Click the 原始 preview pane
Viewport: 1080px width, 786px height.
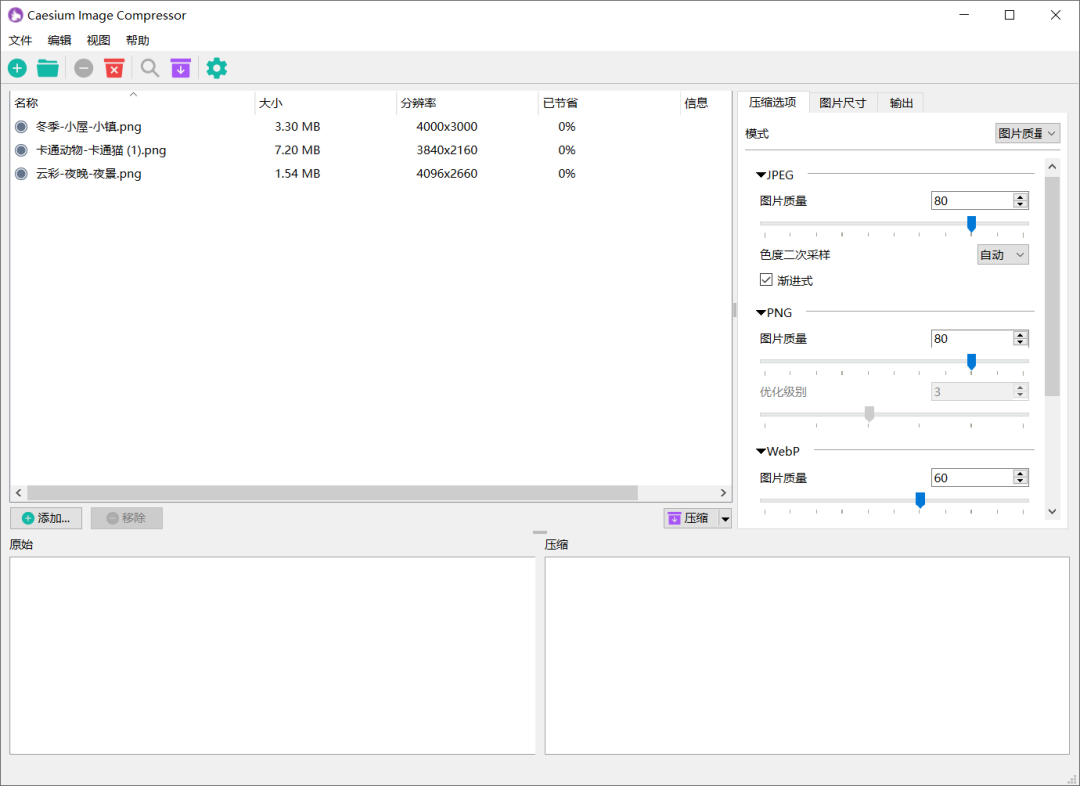[x=272, y=656]
